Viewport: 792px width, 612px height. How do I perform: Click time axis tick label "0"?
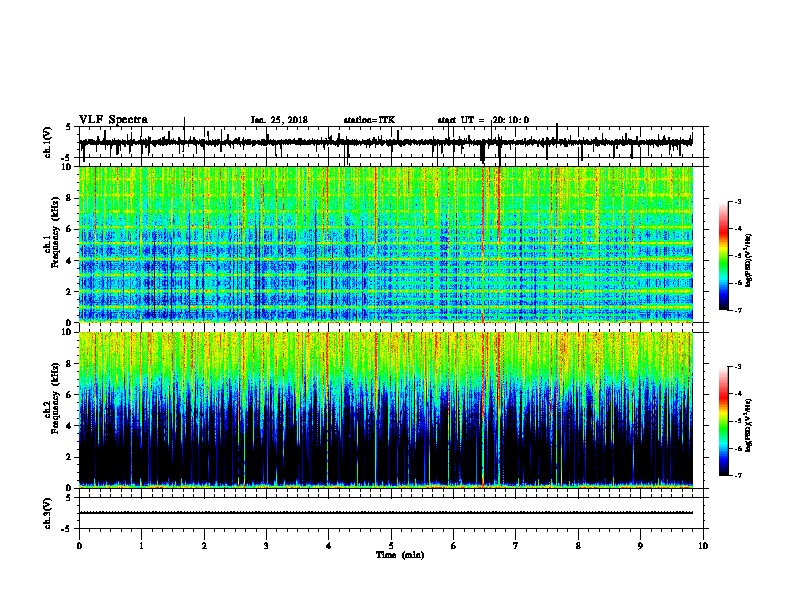[79, 546]
